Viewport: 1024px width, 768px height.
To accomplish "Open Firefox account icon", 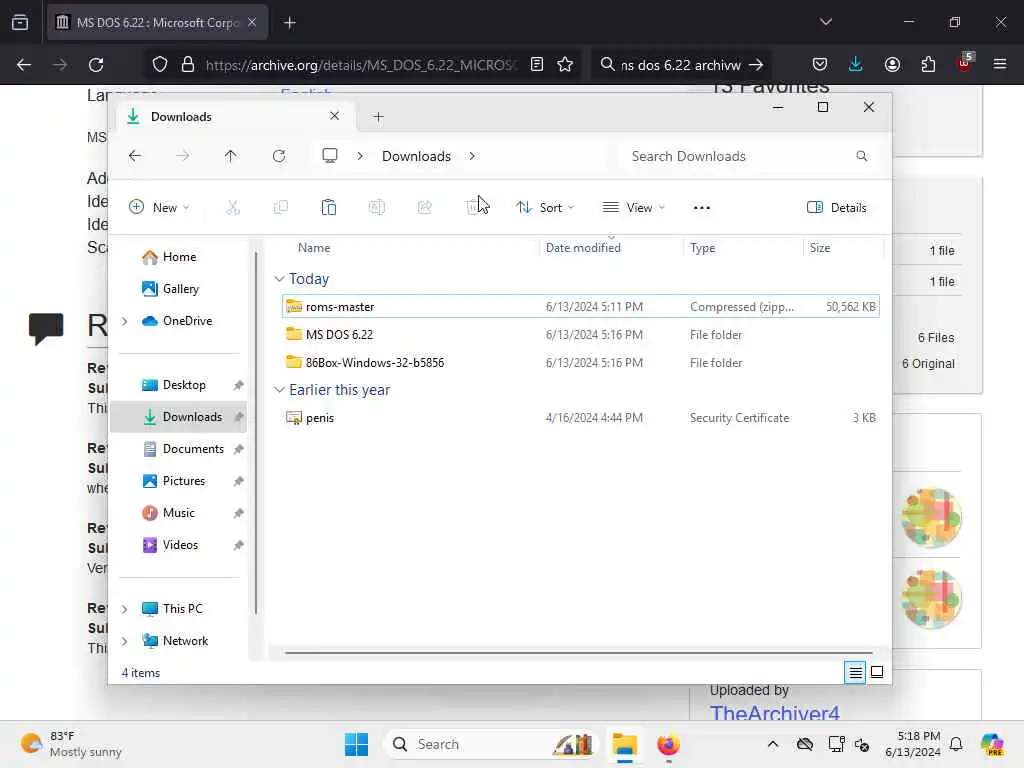I will pyautogui.click(x=892, y=65).
